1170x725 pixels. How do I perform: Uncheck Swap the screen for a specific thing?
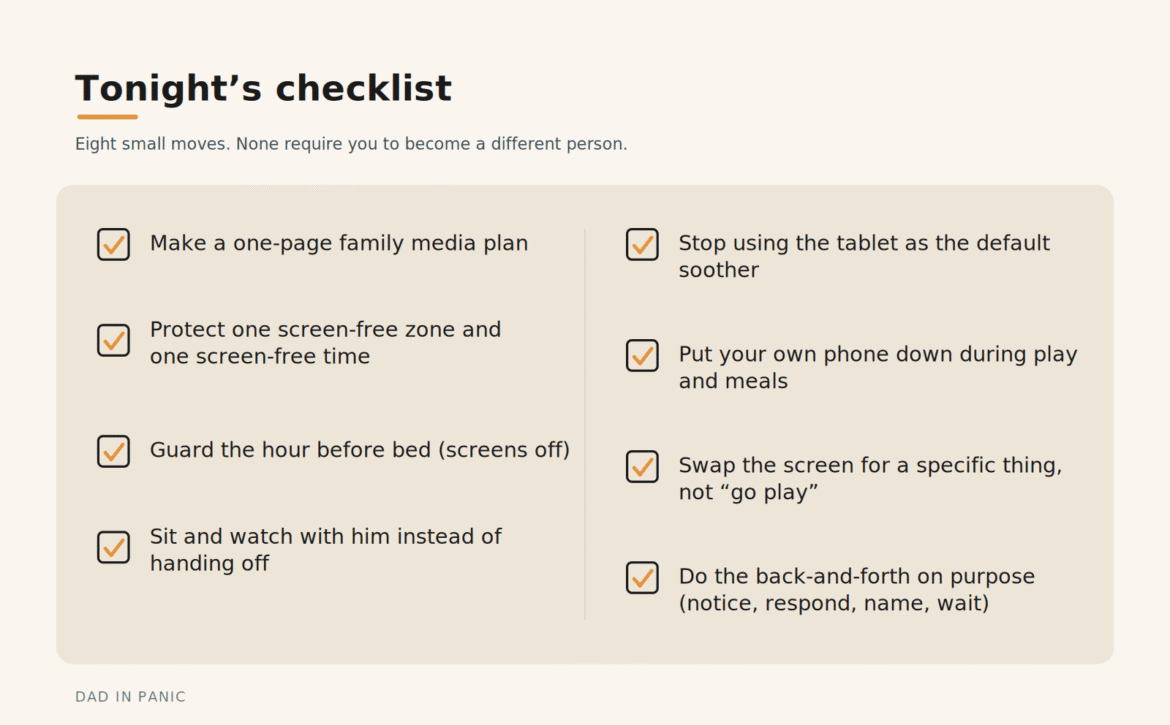tap(642, 467)
